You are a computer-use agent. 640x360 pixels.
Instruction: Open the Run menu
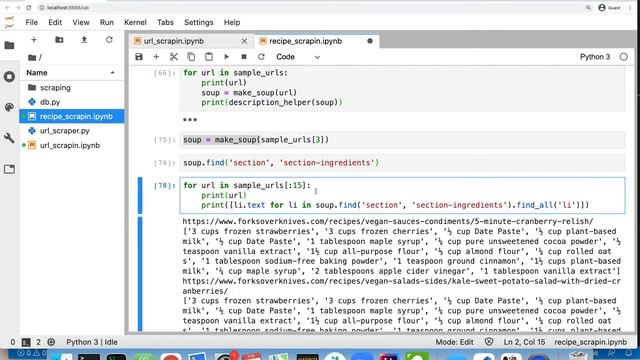click(x=107, y=22)
